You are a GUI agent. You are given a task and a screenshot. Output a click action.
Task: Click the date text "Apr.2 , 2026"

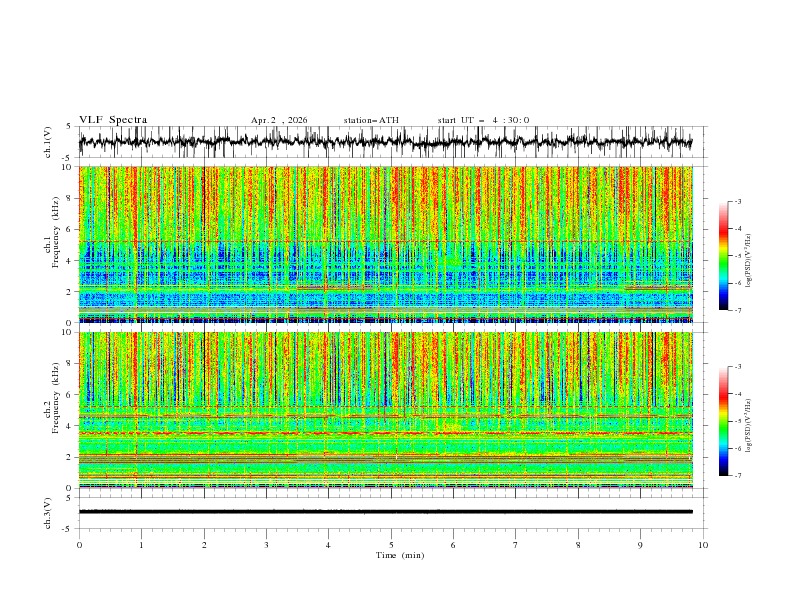click(x=279, y=120)
